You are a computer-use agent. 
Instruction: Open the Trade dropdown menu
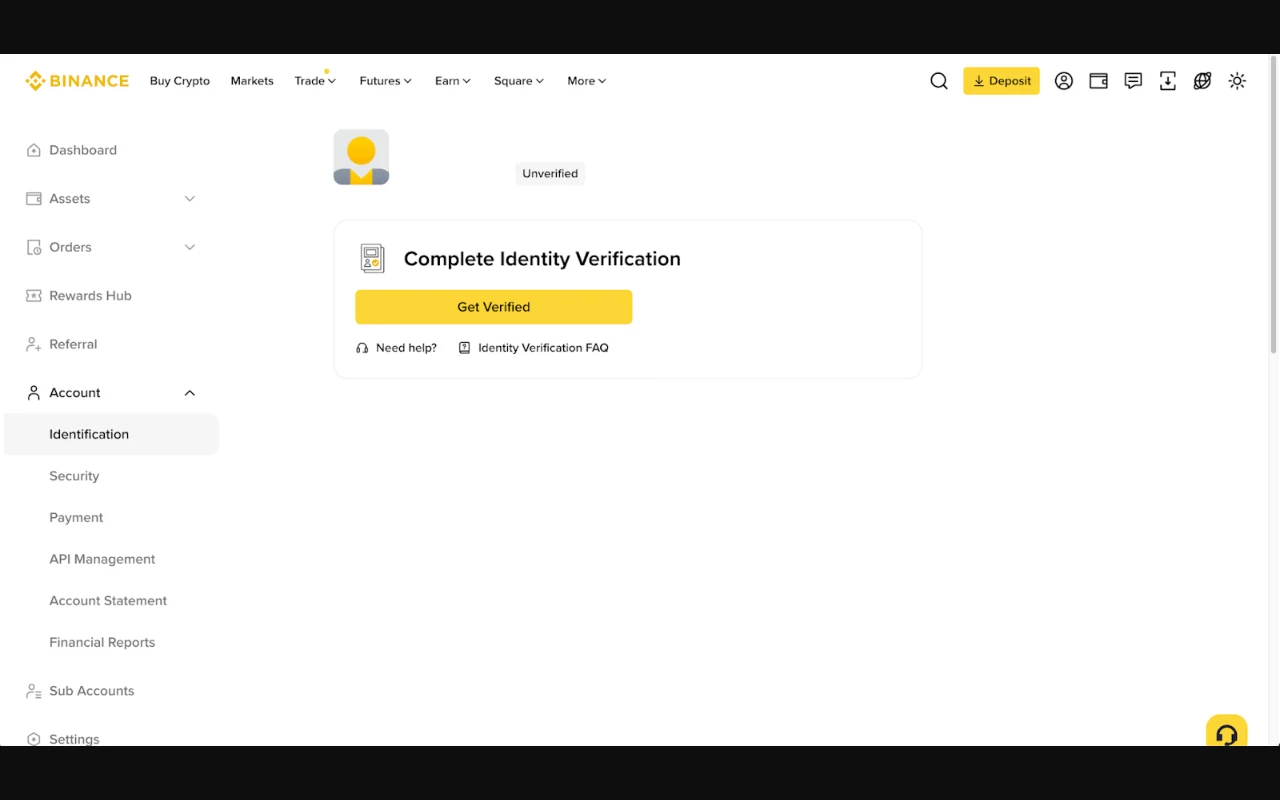click(x=315, y=81)
